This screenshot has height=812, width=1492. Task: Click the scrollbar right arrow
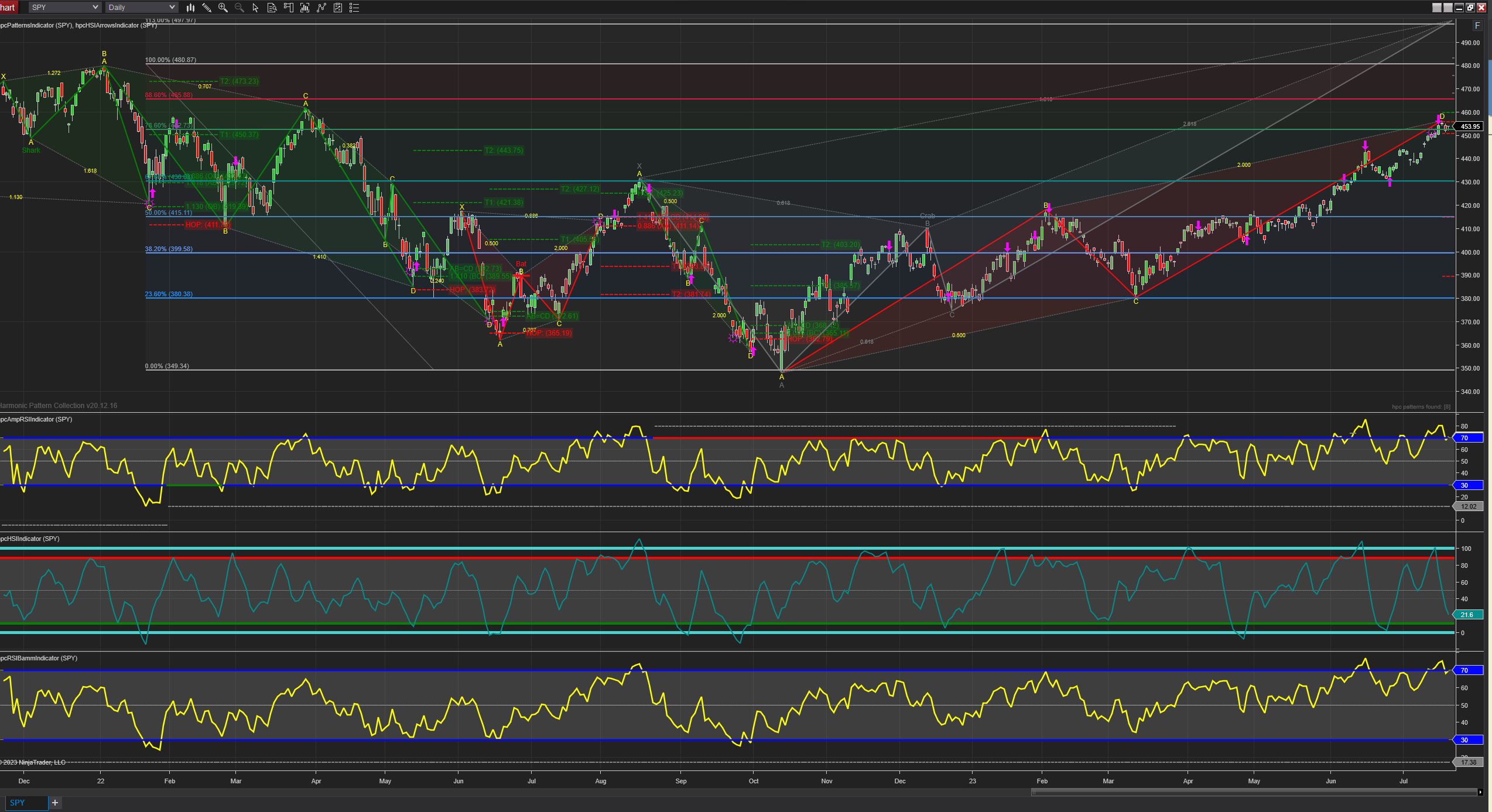1480,792
